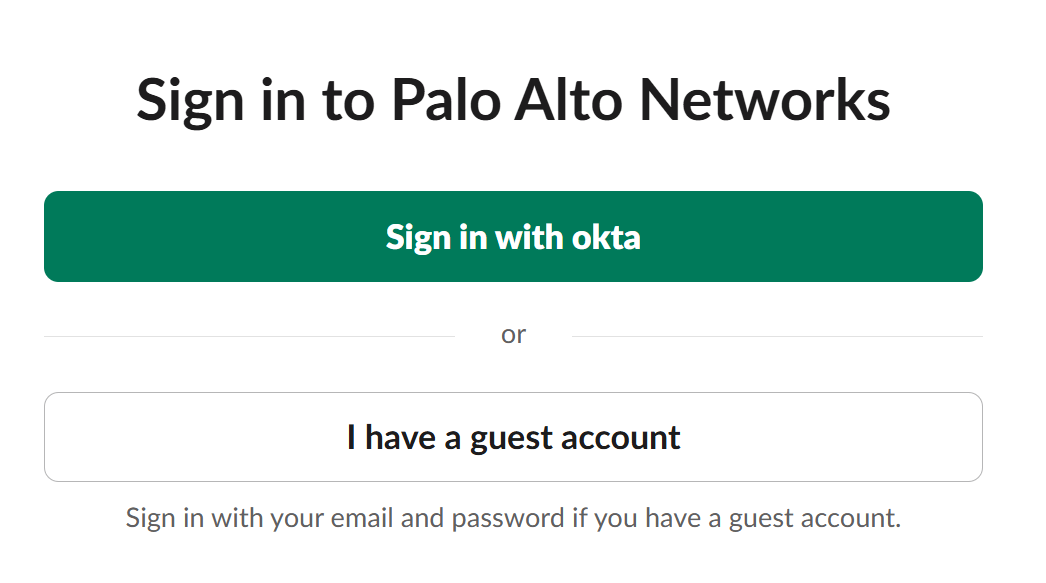The height and width of the screenshot is (583, 1046).
Task: Choose the guest account sign-in option
Action: click(x=514, y=437)
